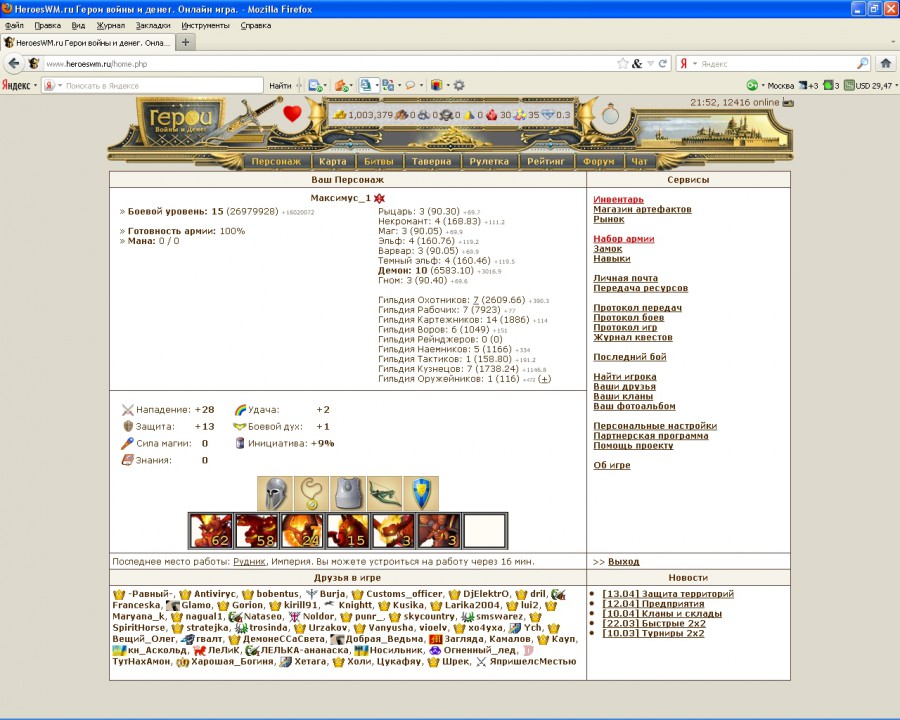Image resolution: width=900 pixels, height=720 pixels.
Task: Go to the Рулетка game tab
Action: pos(489,161)
